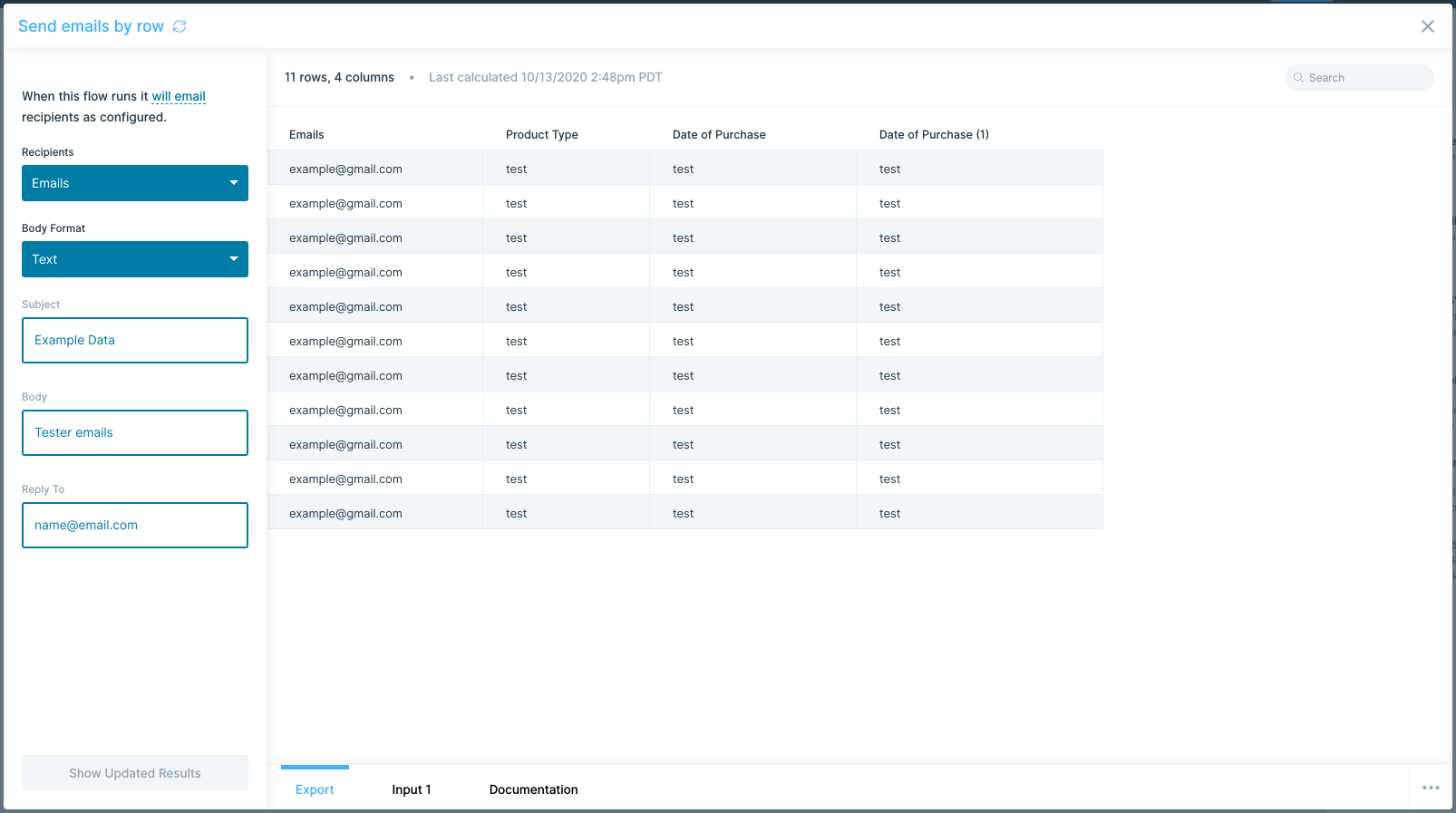Click the 11 rows, 4 columns label
The height and width of the screenshot is (813, 1456).
[x=339, y=77]
